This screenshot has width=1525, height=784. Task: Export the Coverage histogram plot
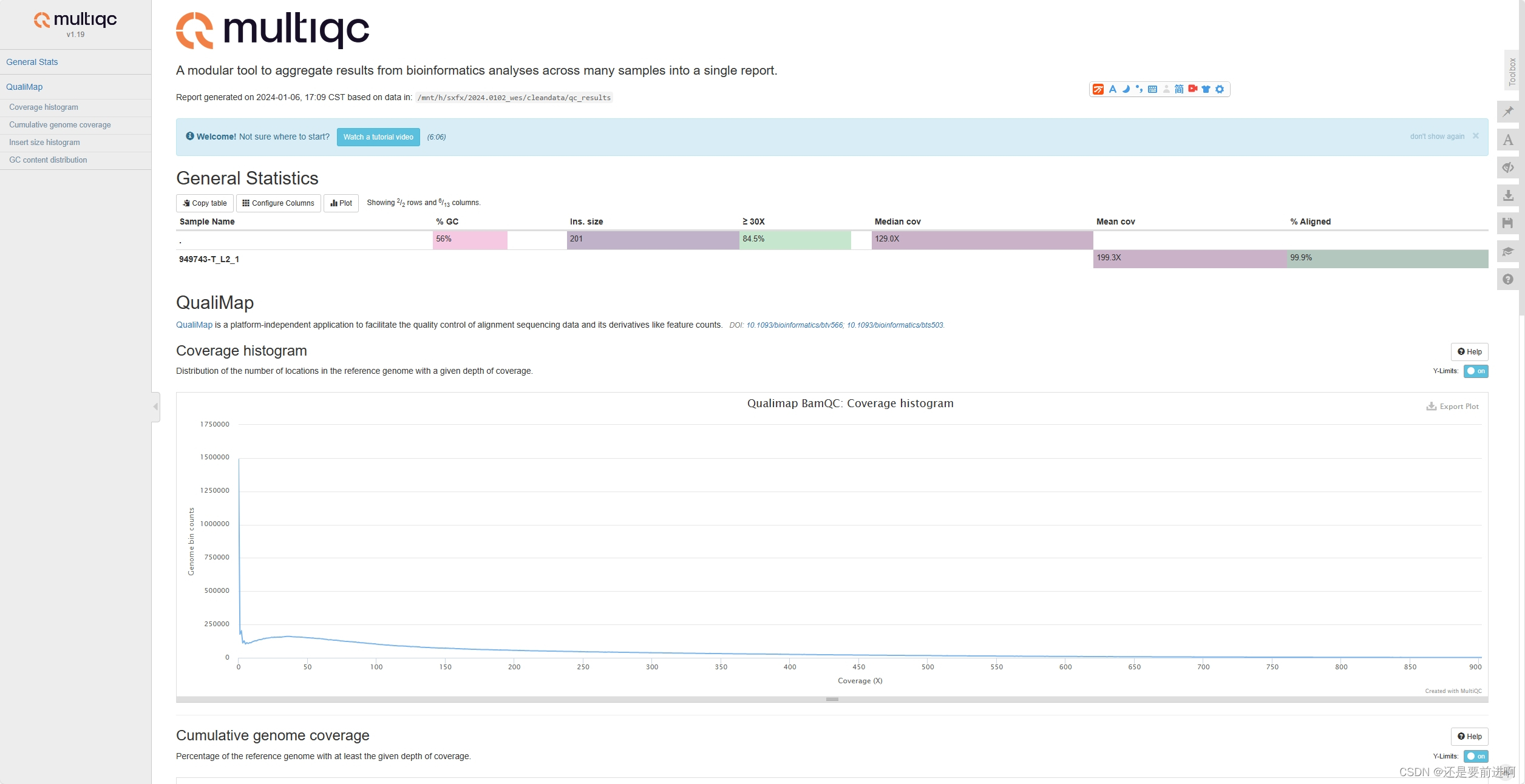(x=1452, y=407)
